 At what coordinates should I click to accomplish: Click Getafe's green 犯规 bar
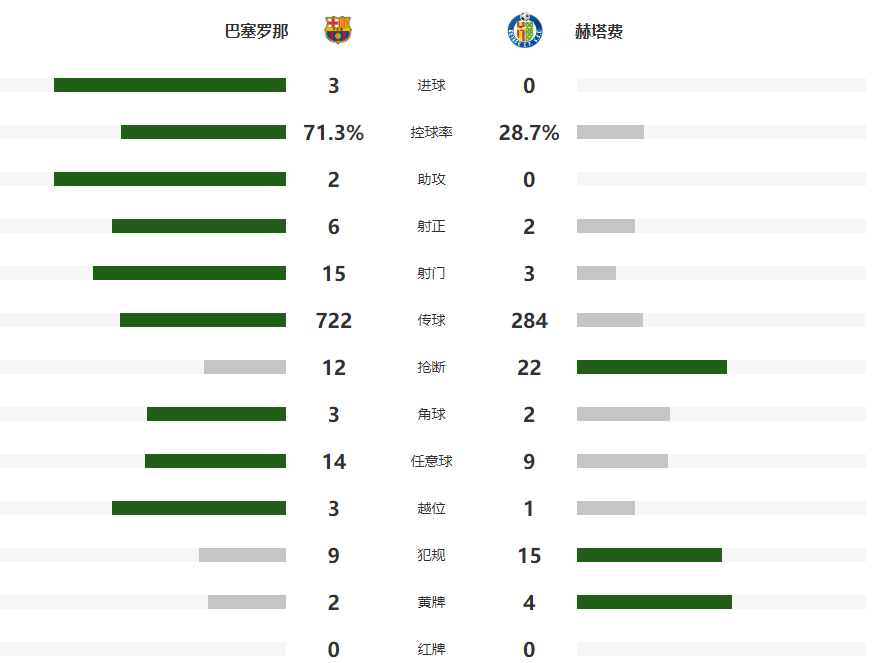[x=649, y=555]
